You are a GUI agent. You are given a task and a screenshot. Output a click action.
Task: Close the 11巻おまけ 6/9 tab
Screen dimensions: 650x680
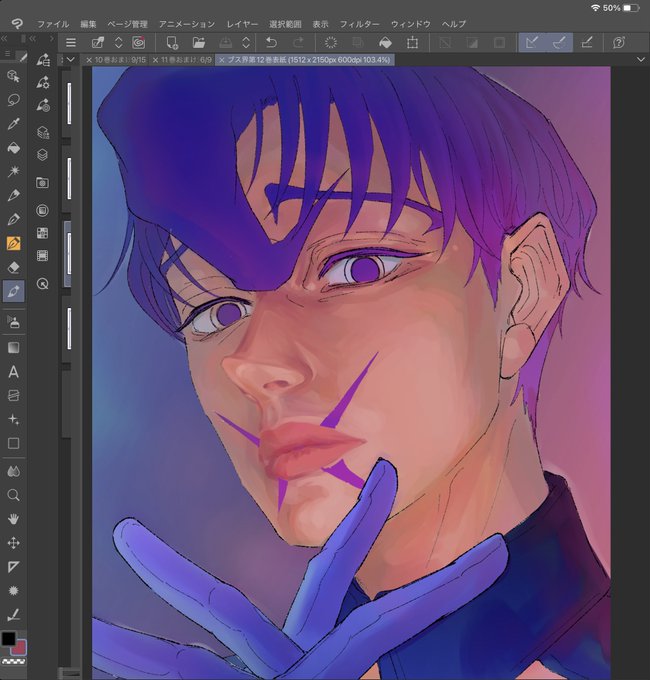click(x=156, y=60)
